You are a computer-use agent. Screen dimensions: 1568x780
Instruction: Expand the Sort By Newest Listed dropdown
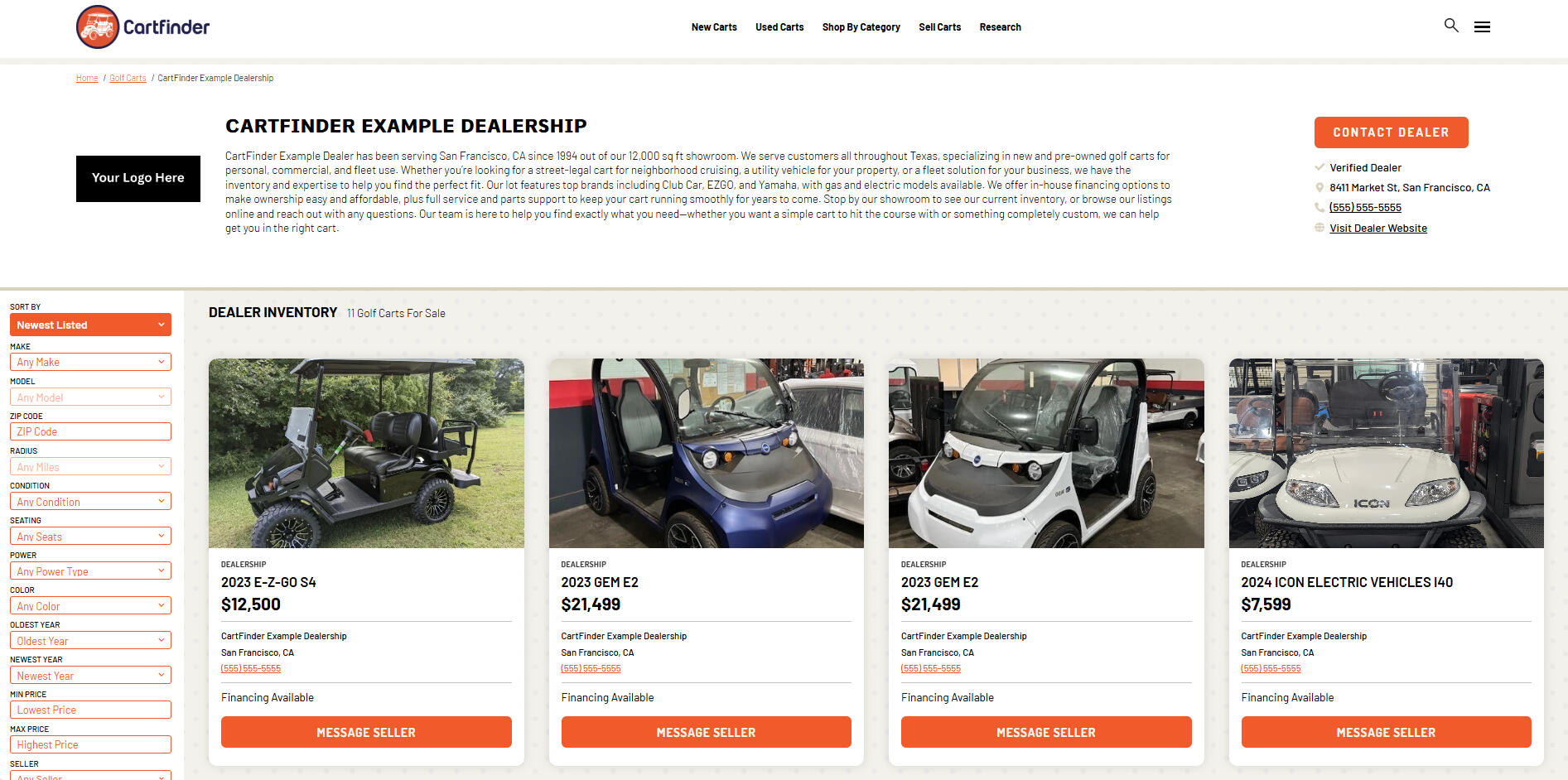[90, 325]
